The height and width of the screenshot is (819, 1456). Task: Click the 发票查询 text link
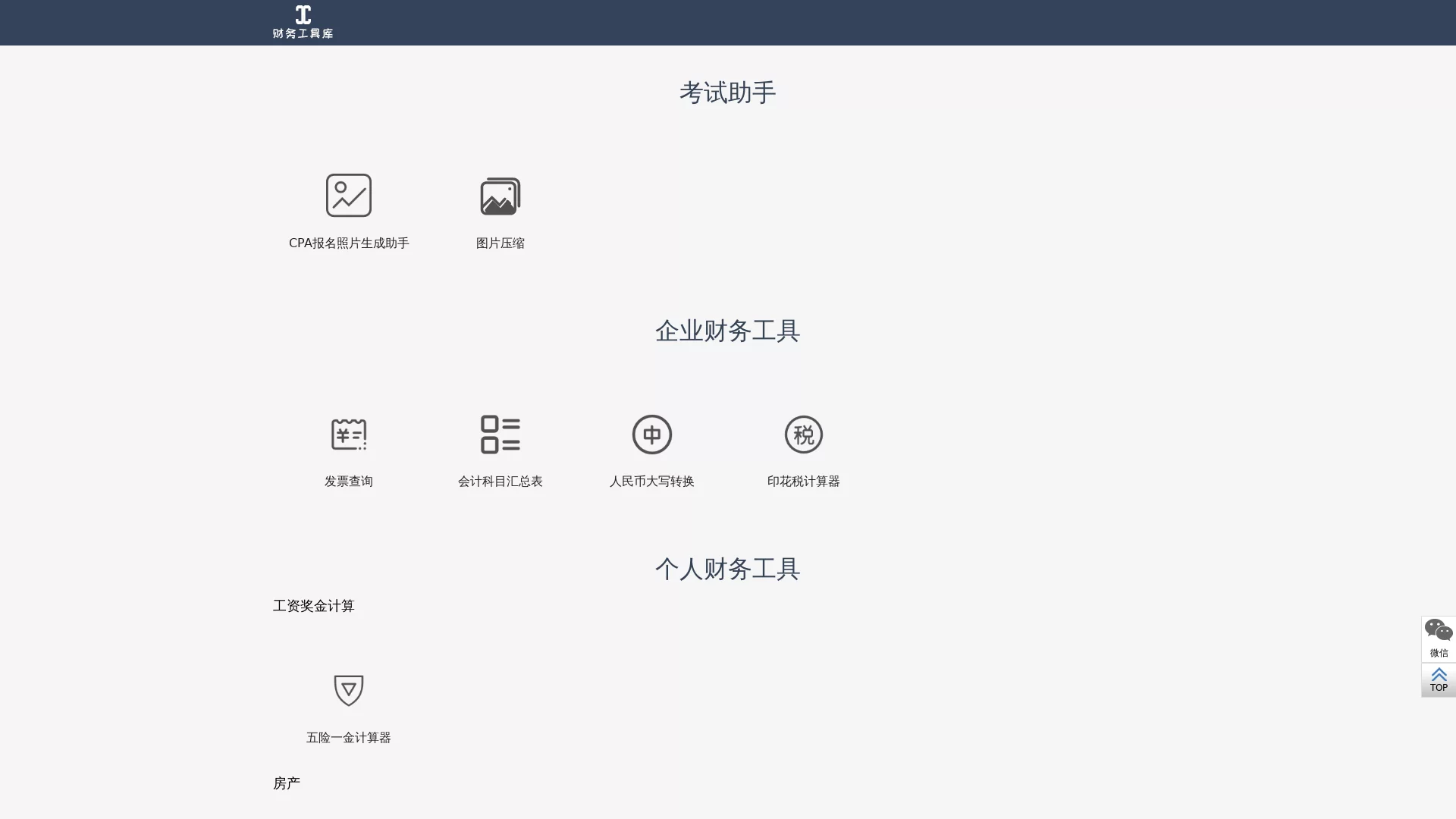[348, 481]
